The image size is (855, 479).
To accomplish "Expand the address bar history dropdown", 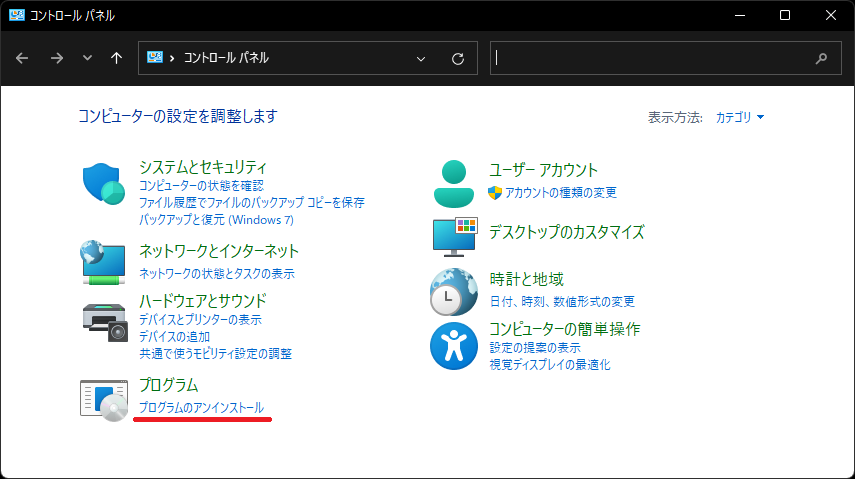I will click(x=421, y=58).
